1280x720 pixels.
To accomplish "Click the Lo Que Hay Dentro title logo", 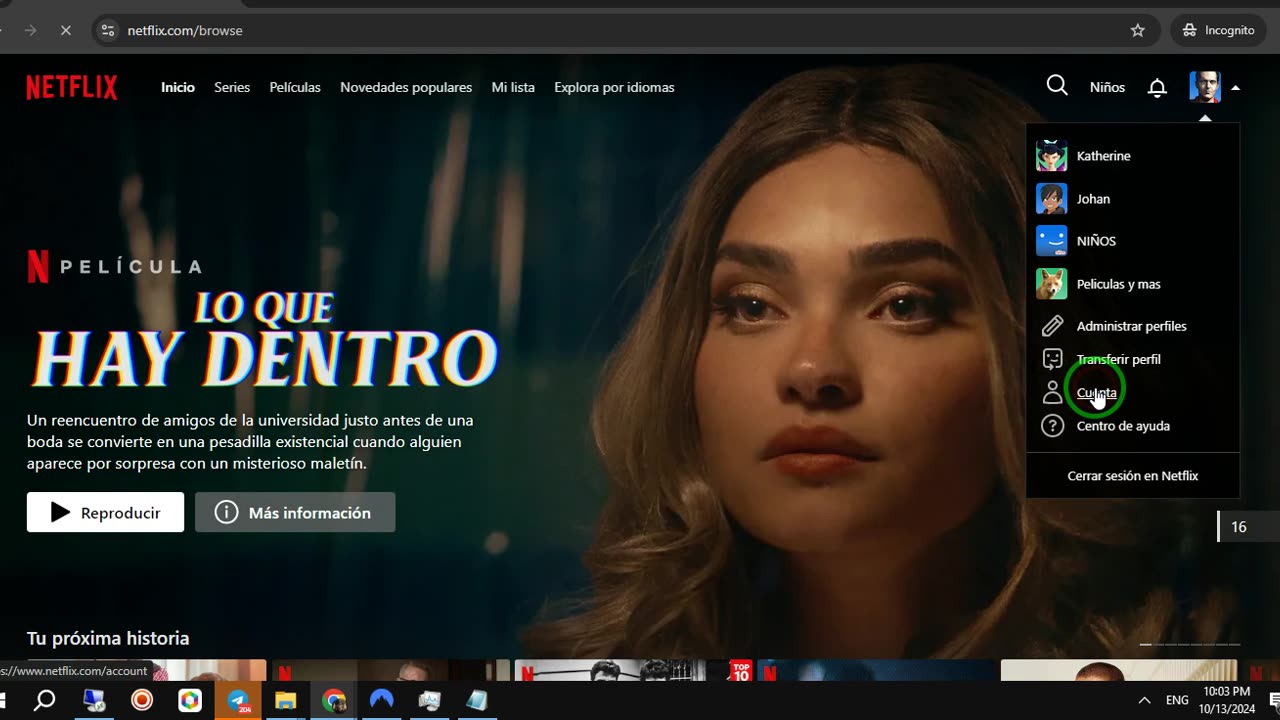I will point(265,340).
